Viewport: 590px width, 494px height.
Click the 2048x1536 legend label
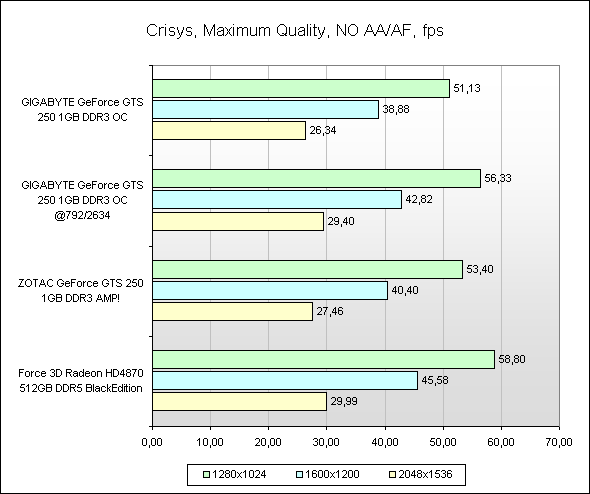point(425,474)
